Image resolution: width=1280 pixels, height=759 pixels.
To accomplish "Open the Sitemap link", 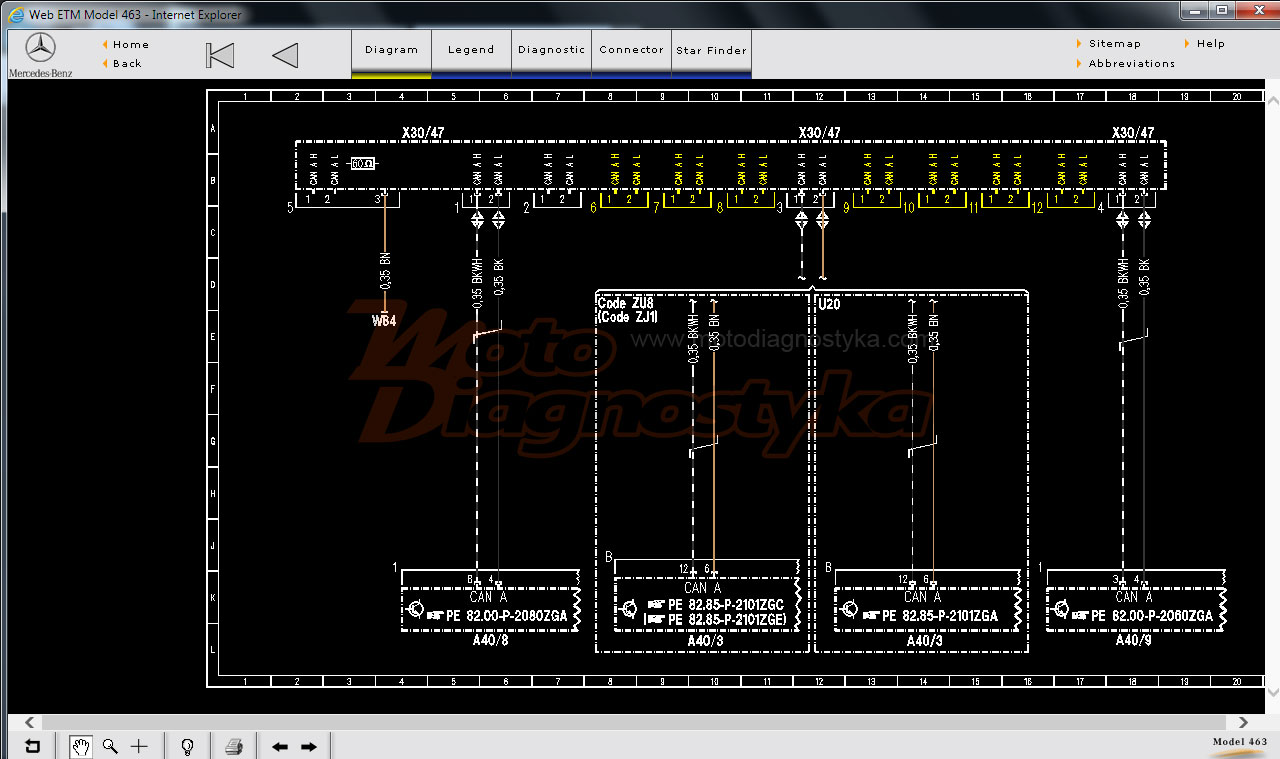I will click(x=1115, y=43).
